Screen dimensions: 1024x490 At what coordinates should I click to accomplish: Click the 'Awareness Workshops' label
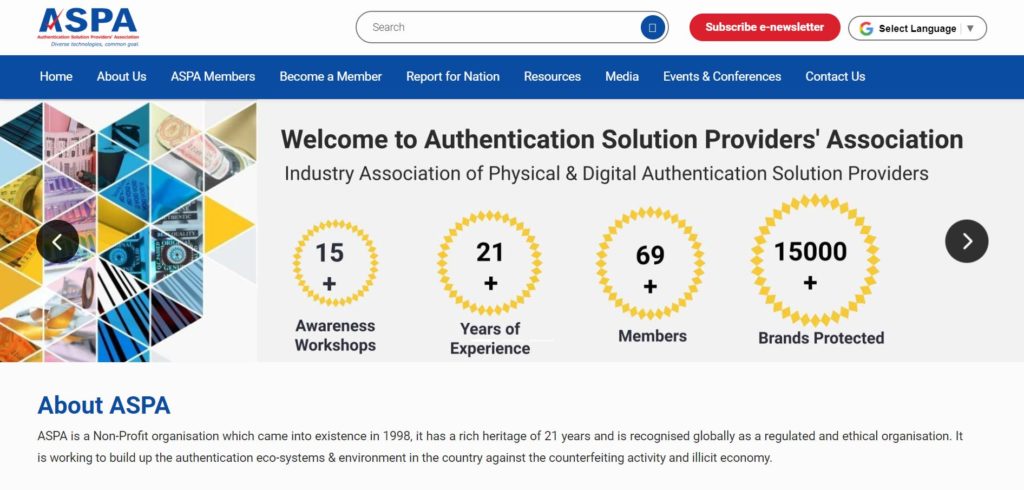tap(335, 335)
